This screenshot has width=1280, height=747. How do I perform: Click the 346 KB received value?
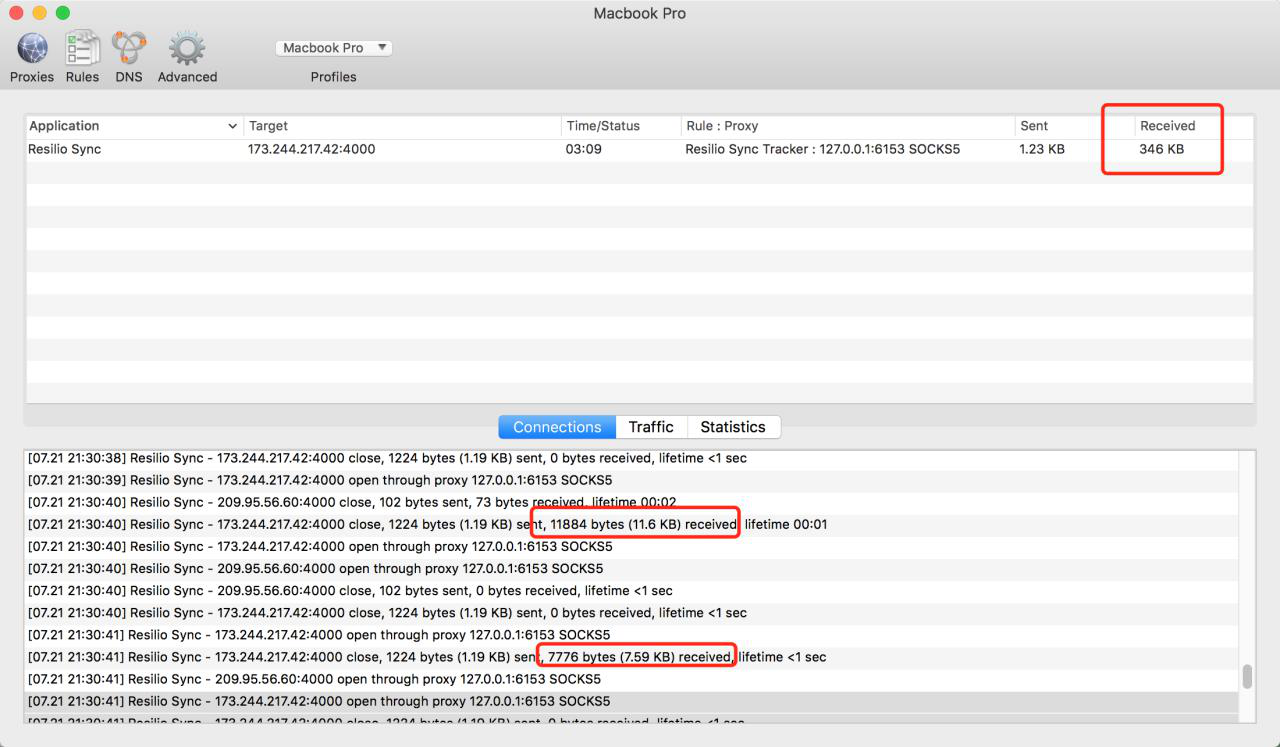[x=1161, y=150]
